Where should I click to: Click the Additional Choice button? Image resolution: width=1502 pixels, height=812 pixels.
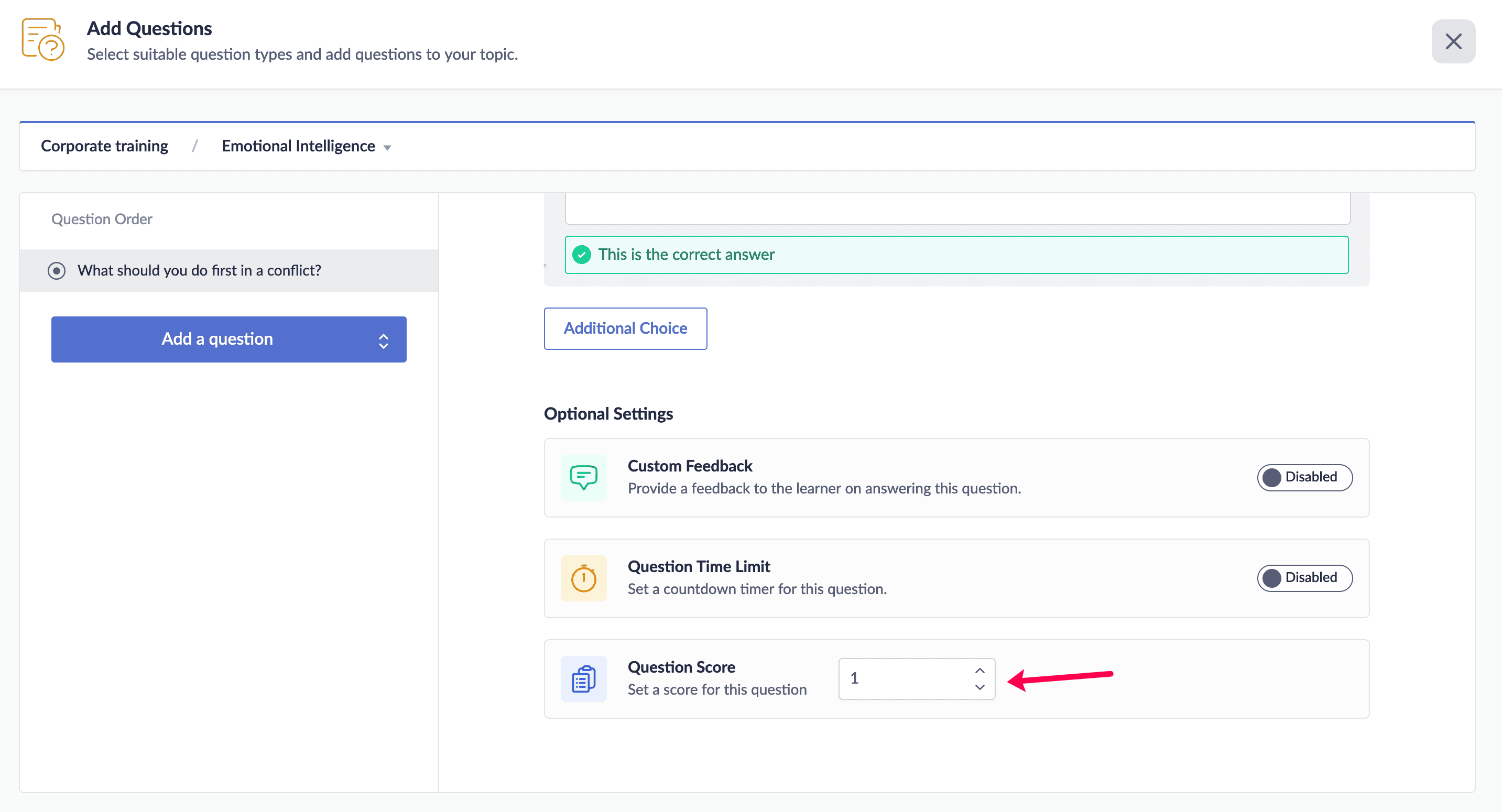pyautogui.click(x=625, y=329)
